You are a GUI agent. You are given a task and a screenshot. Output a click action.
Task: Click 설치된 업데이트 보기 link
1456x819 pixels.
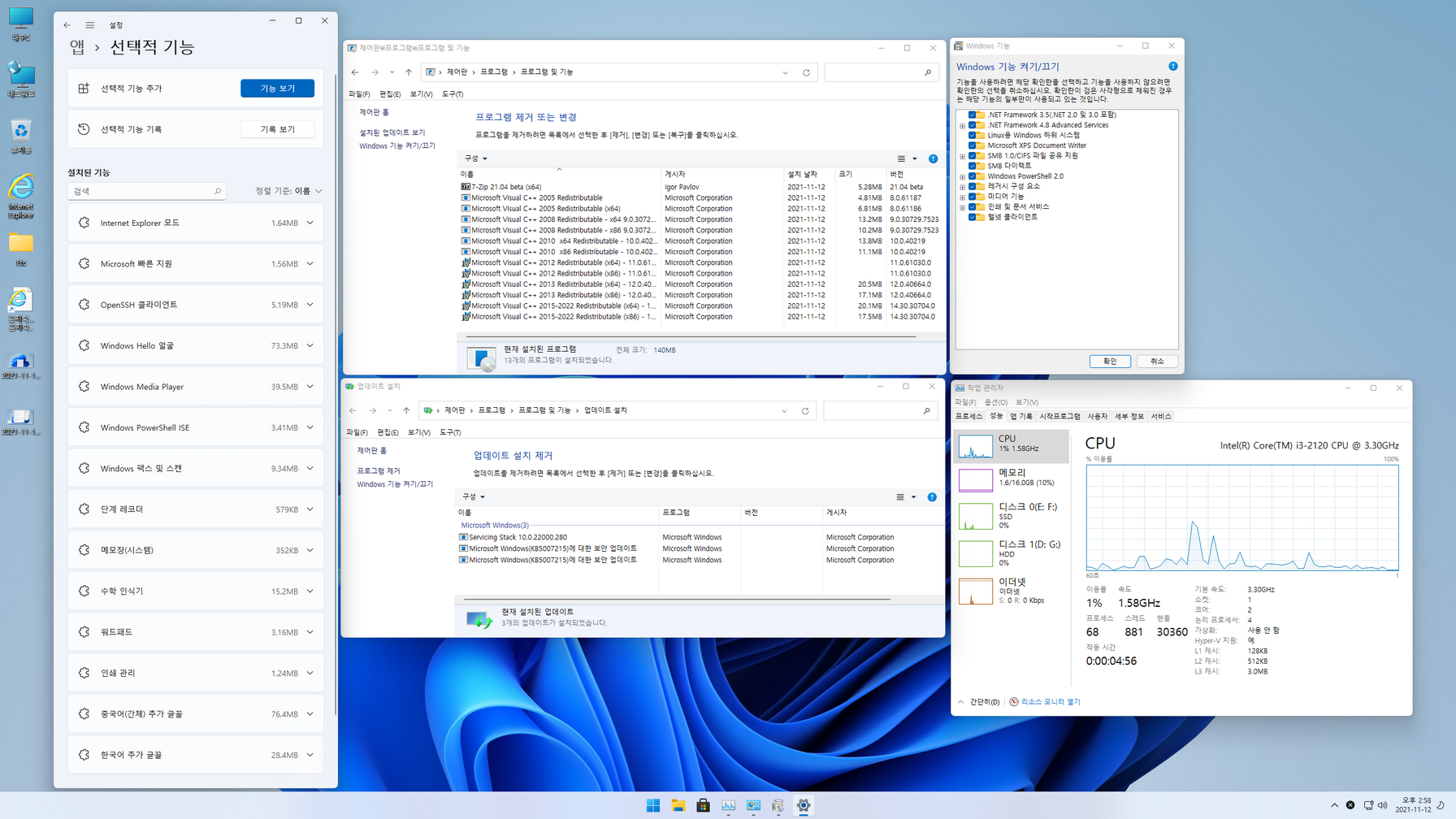pos(392,132)
